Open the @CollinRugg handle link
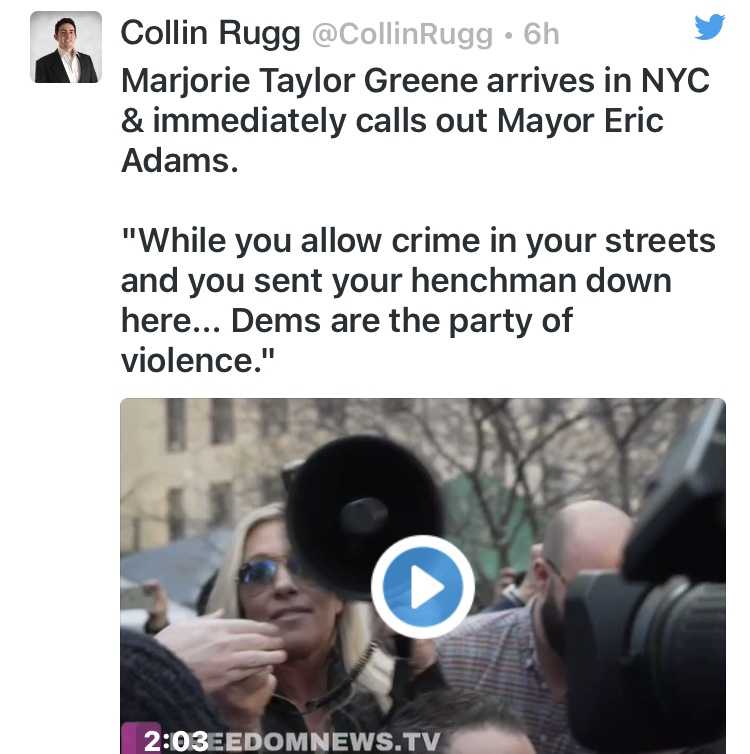The height and width of the screenshot is (754, 750). coord(402,35)
